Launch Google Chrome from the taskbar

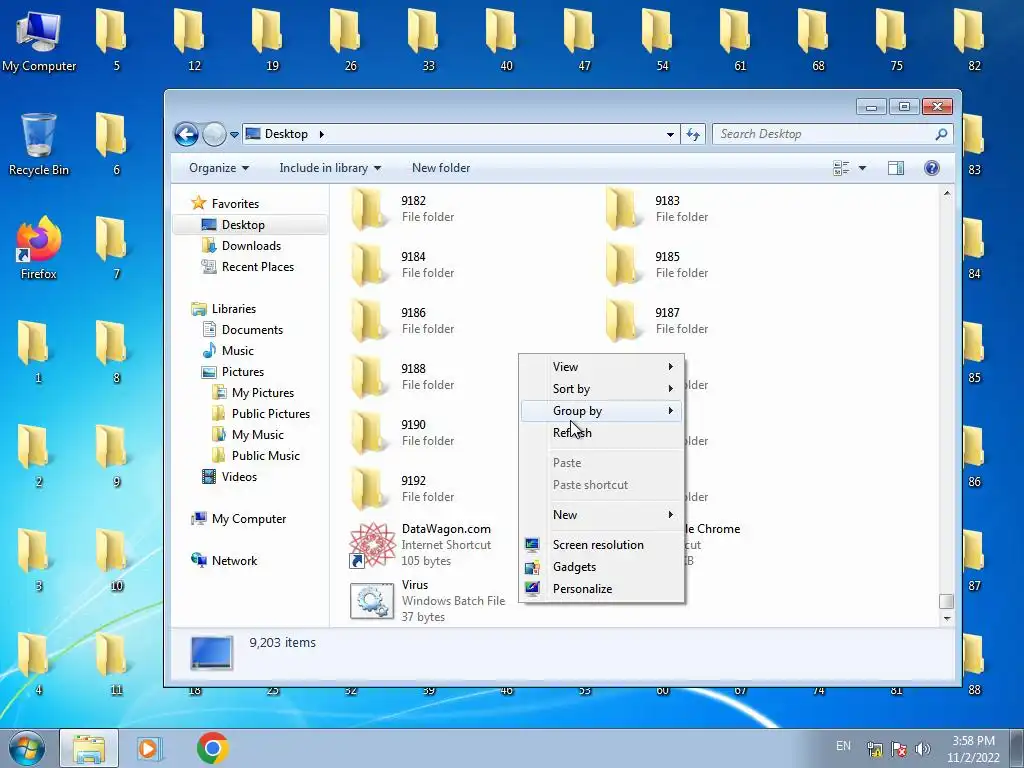click(x=213, y=748)
